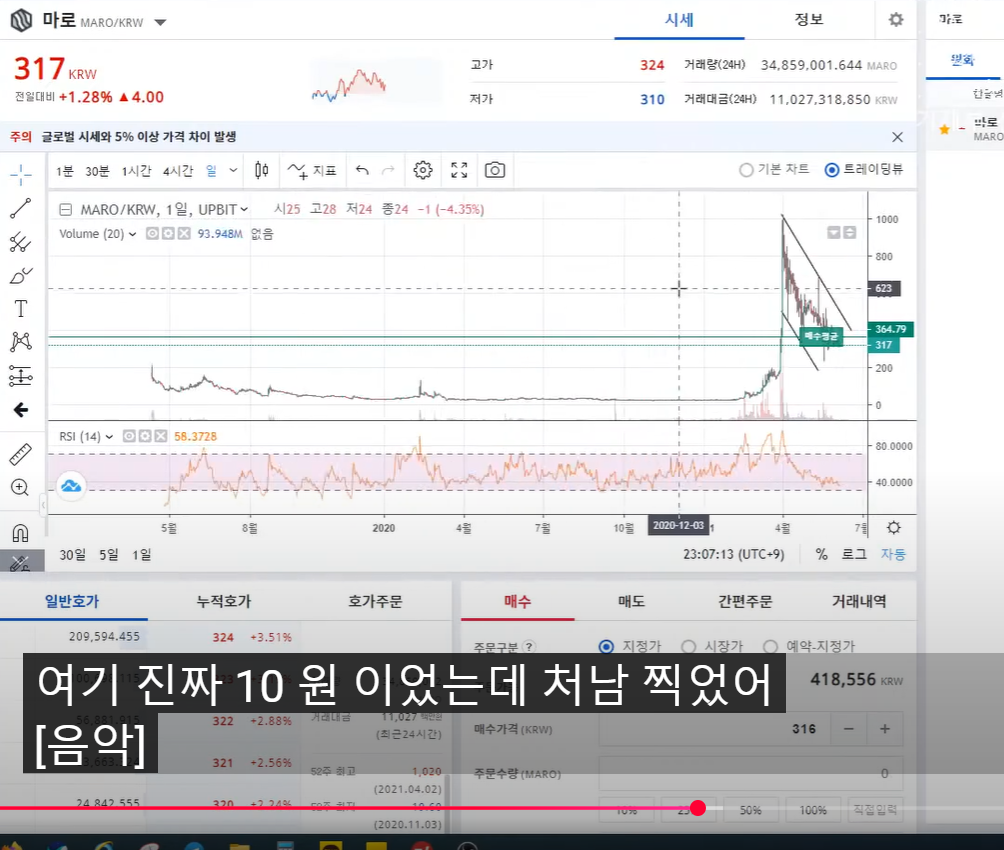Redo the chart action
Screen dimensions: 1004x850
tap(388, 170)
